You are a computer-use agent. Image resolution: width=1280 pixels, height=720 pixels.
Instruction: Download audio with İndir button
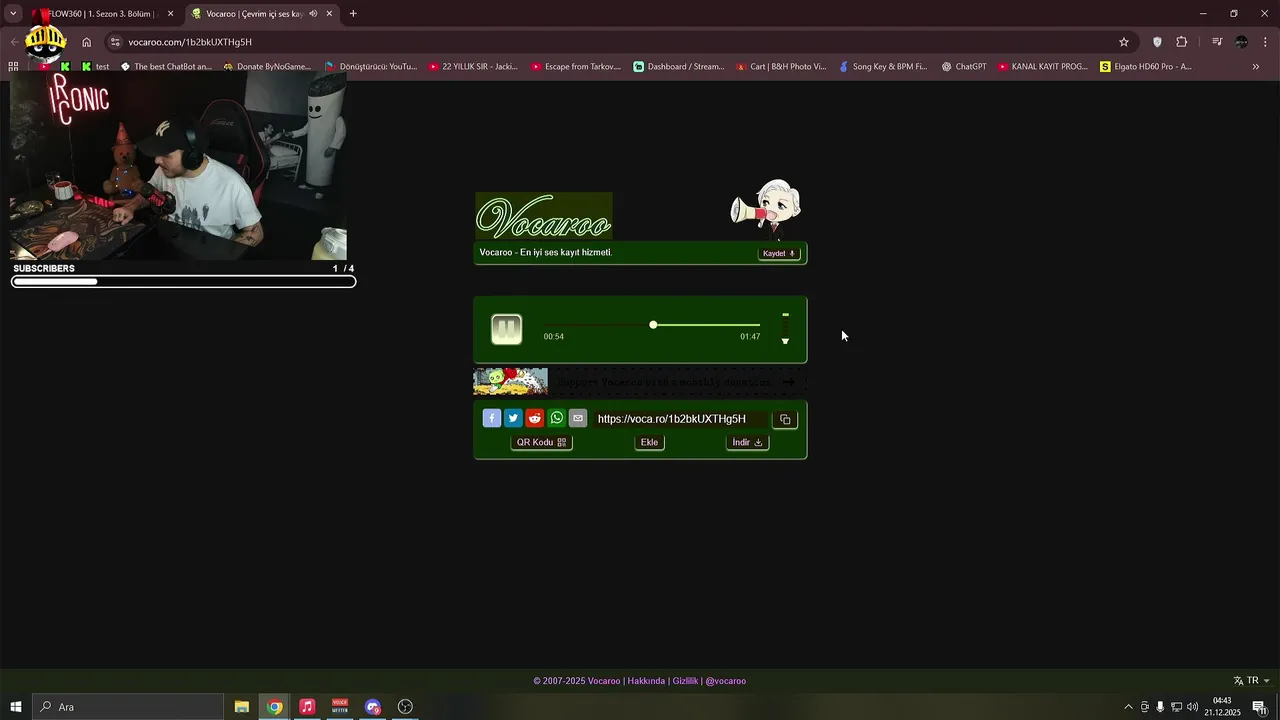click(747, 442)
